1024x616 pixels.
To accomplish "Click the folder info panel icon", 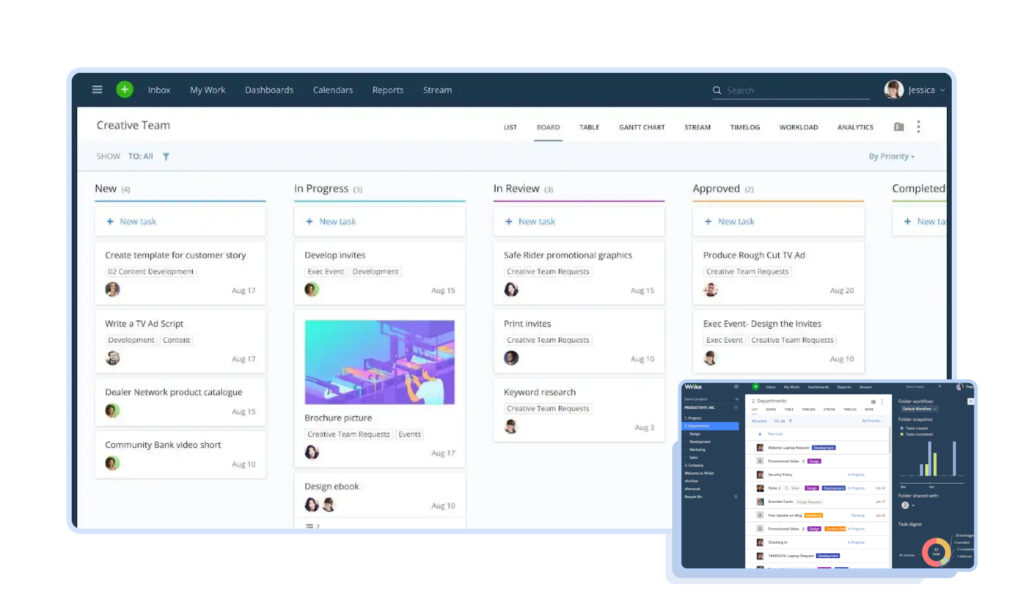I will point(898,127).
